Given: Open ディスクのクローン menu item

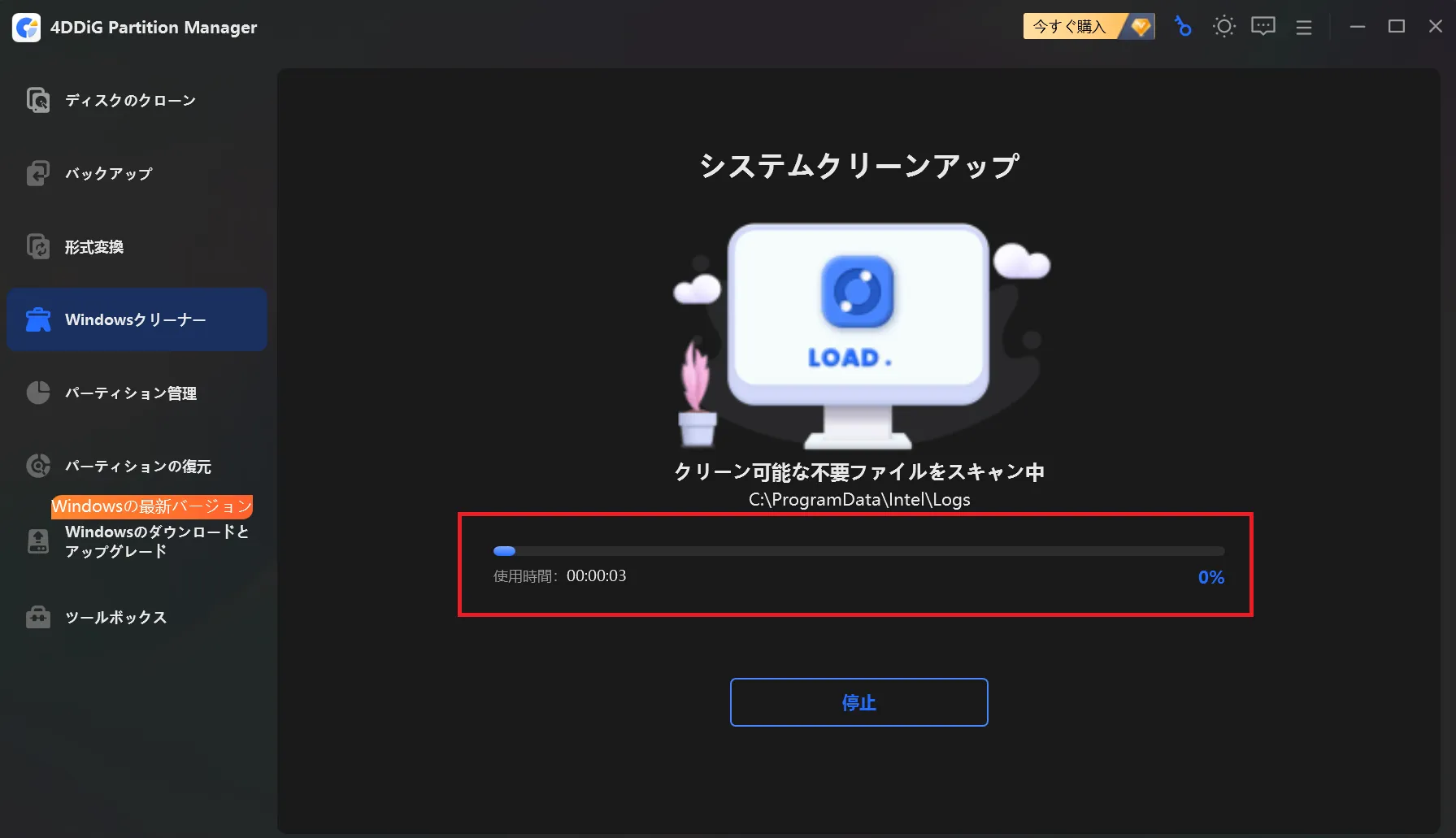Looking at the screenshot, I should (137, 100).
